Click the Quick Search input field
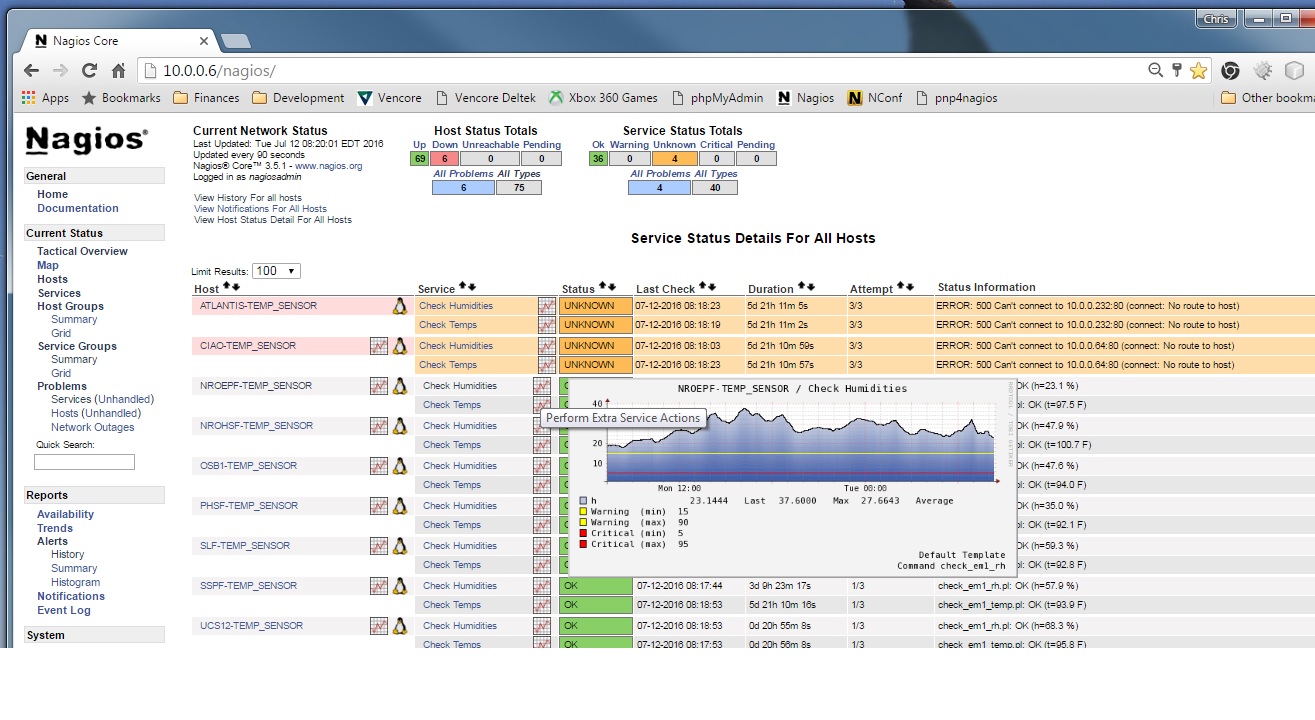 [x=84, y=462]
